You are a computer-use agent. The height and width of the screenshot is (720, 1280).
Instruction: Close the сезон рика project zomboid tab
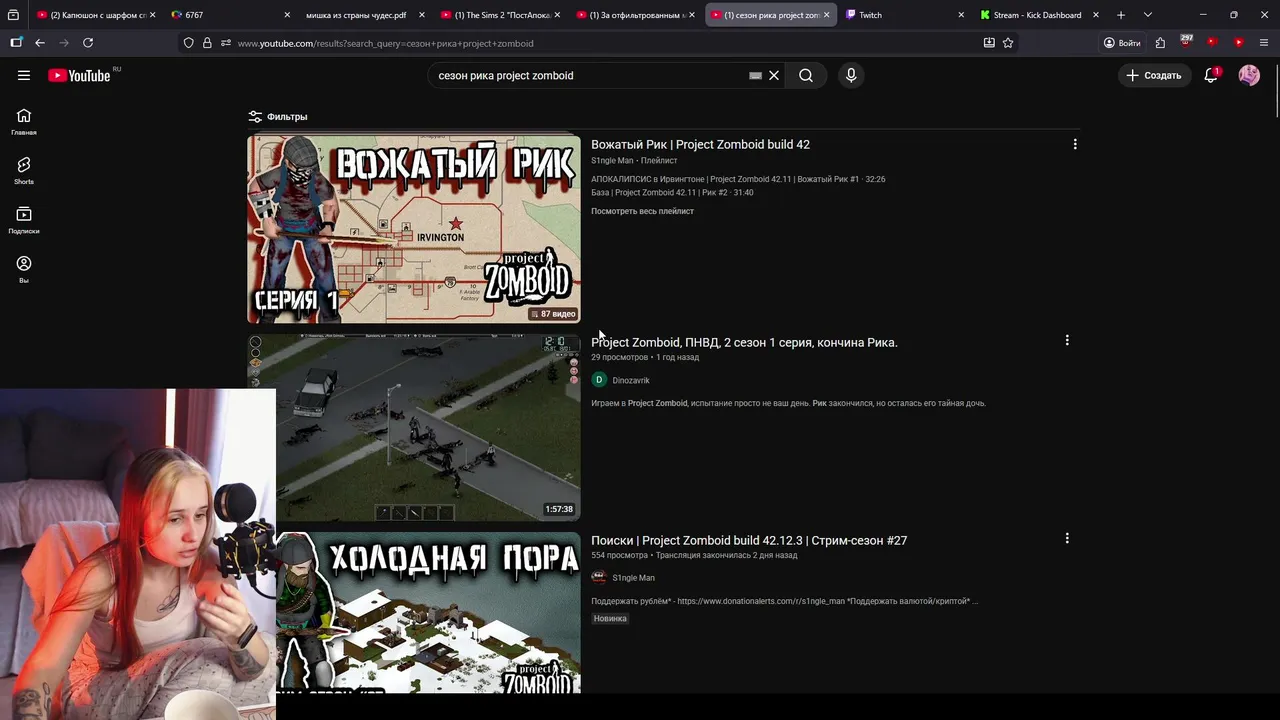826,15
